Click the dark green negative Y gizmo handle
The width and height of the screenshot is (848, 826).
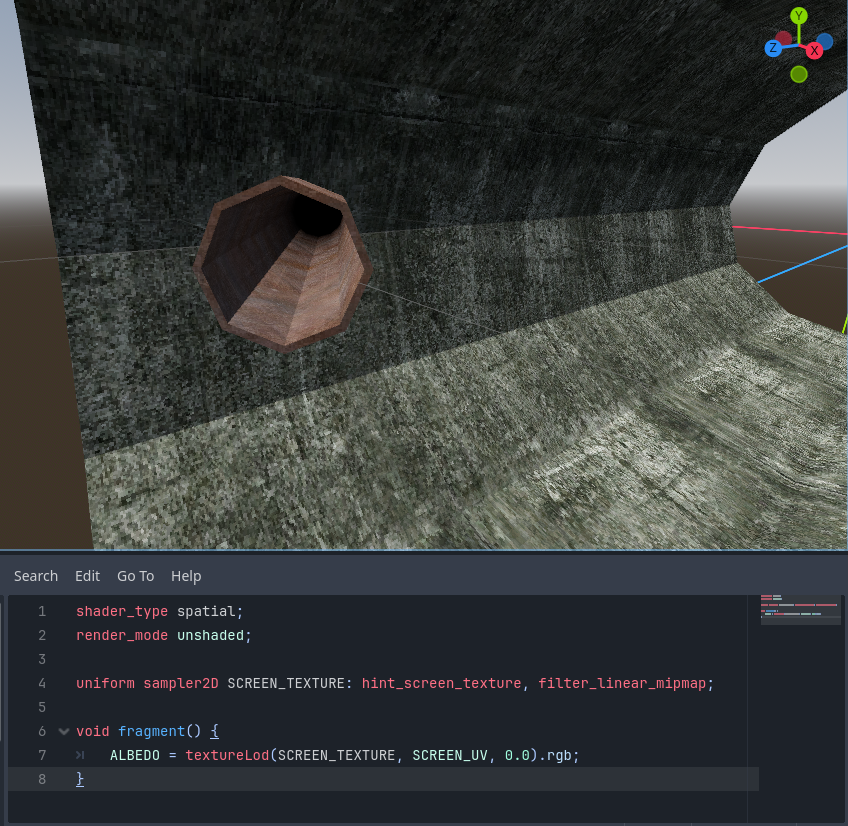click(x=799, y=74)
